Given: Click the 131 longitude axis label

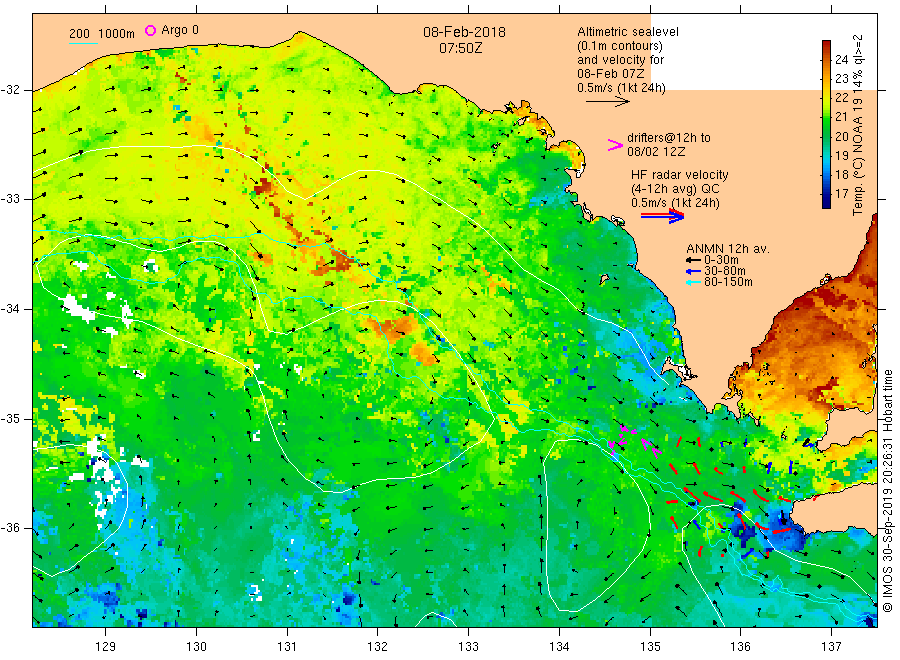Looking at the screenshot, I should [287, 647].
